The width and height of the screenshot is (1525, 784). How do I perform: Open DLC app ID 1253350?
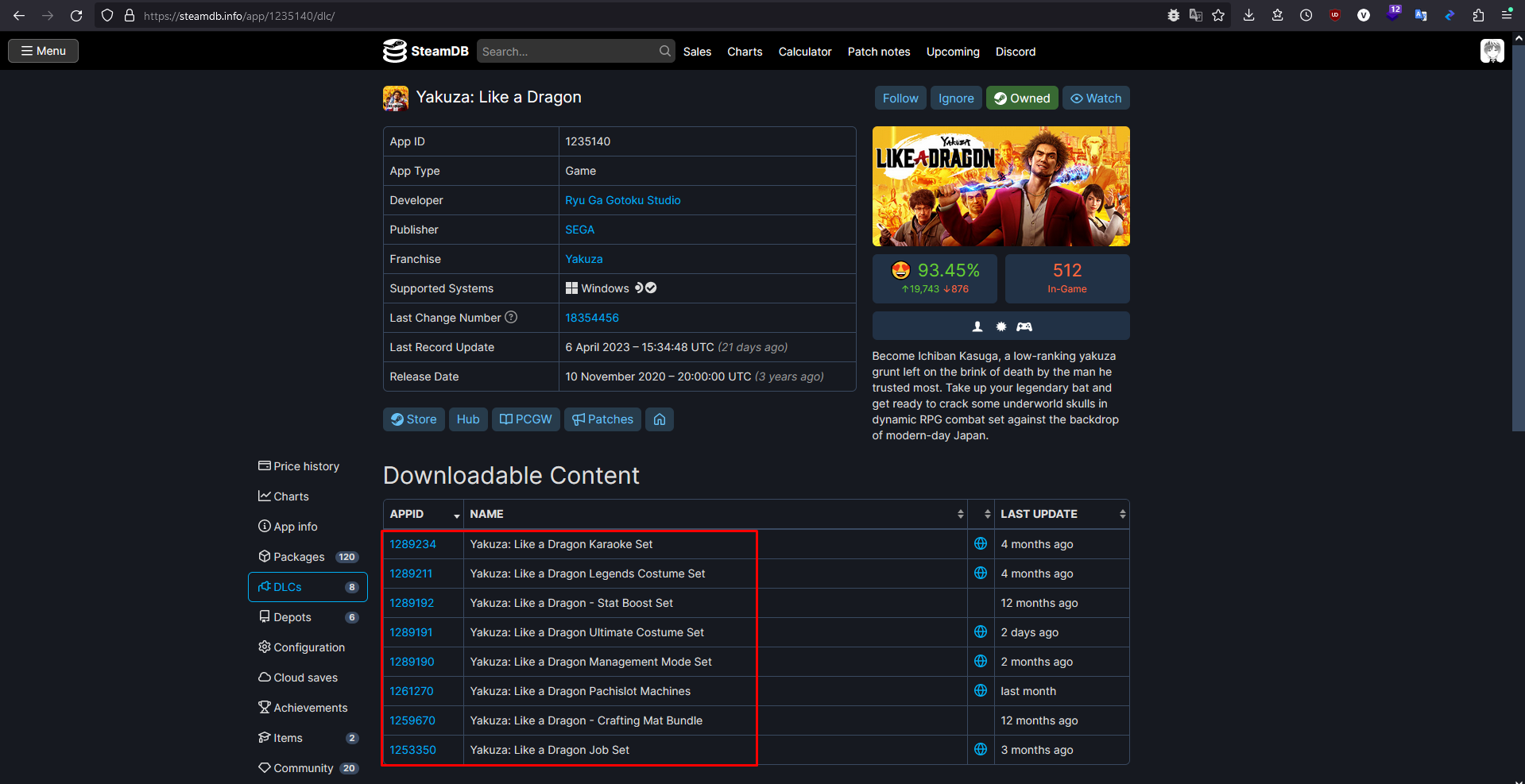tap(413, 750)
